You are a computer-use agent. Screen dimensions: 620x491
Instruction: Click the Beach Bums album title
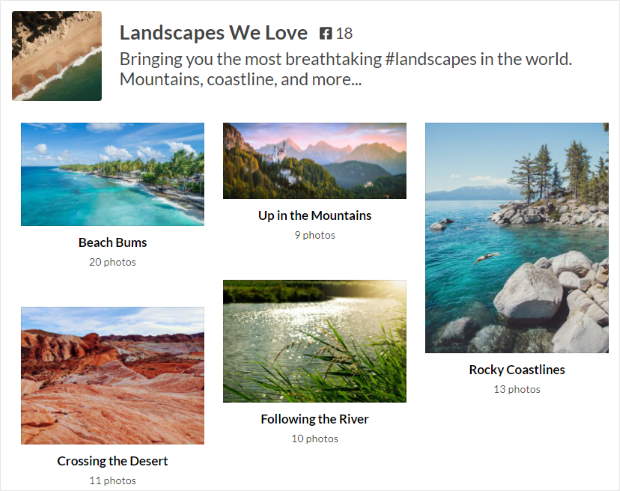pos(112,242)
